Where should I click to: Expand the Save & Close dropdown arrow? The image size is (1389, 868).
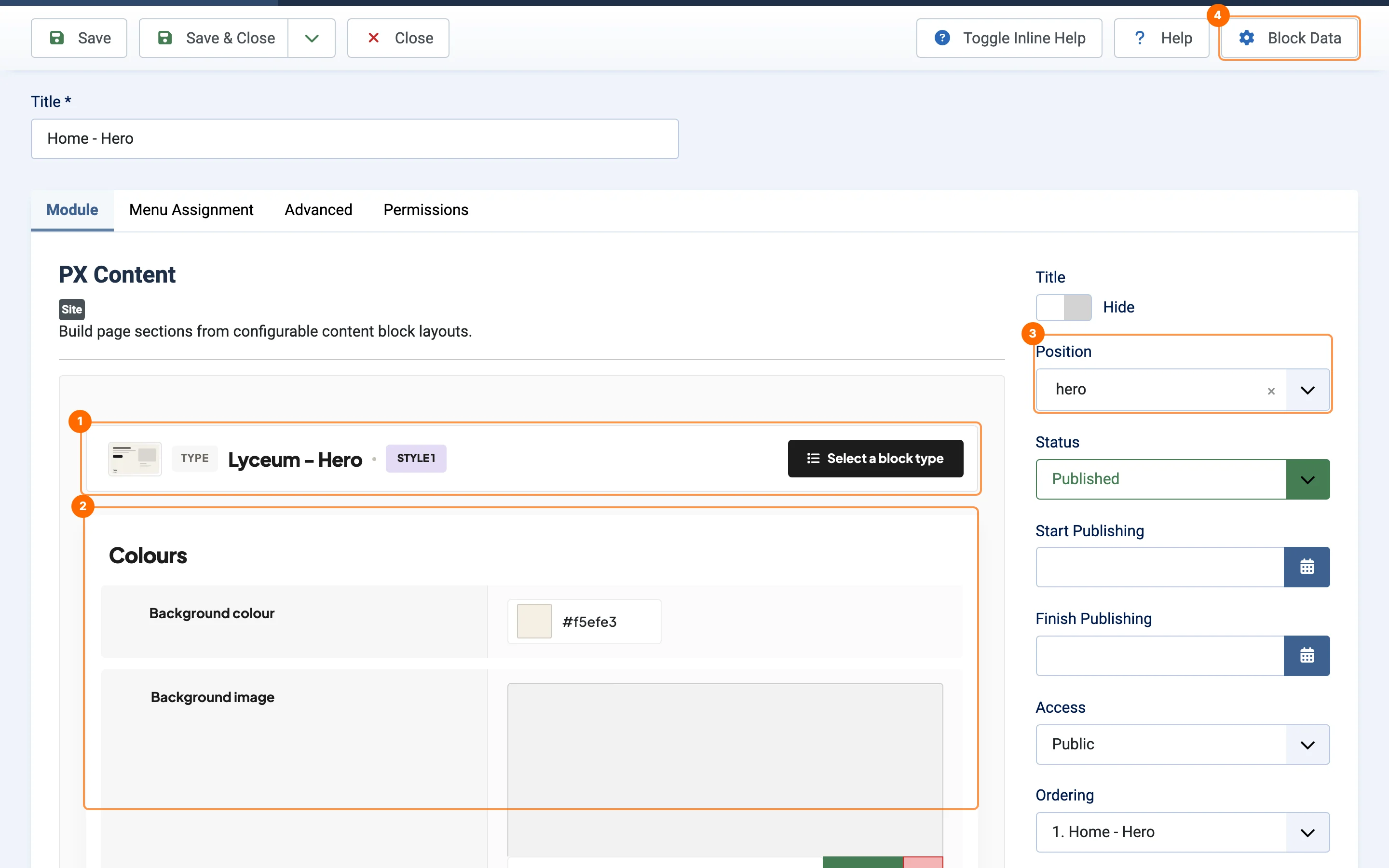[x=312, y=38]
